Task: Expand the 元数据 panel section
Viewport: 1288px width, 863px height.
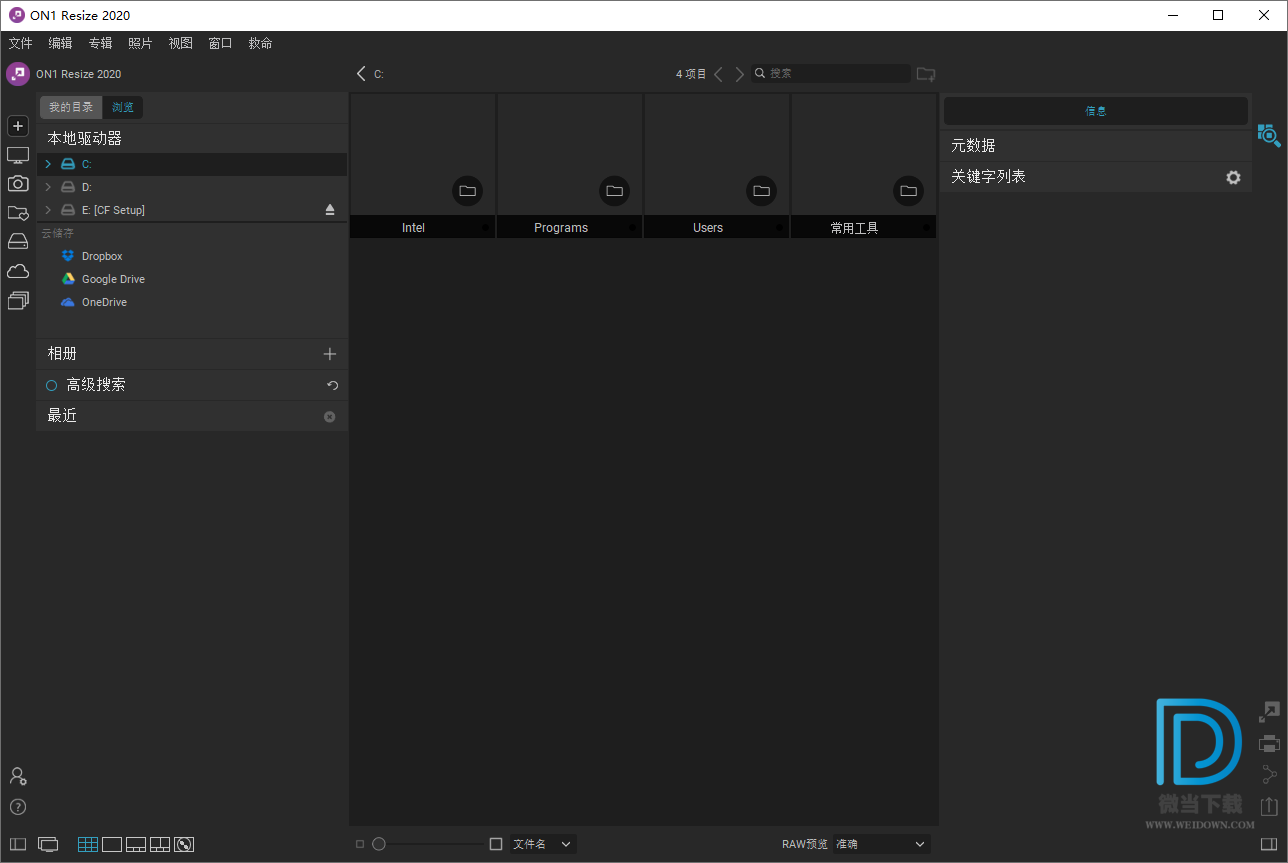Action: point(1096,146)
